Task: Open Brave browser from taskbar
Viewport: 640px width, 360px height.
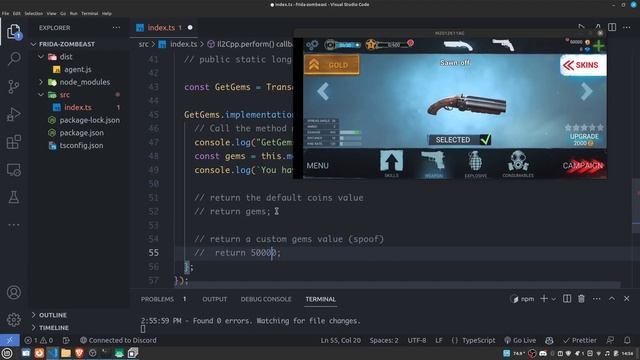Action: coord(79,353)
